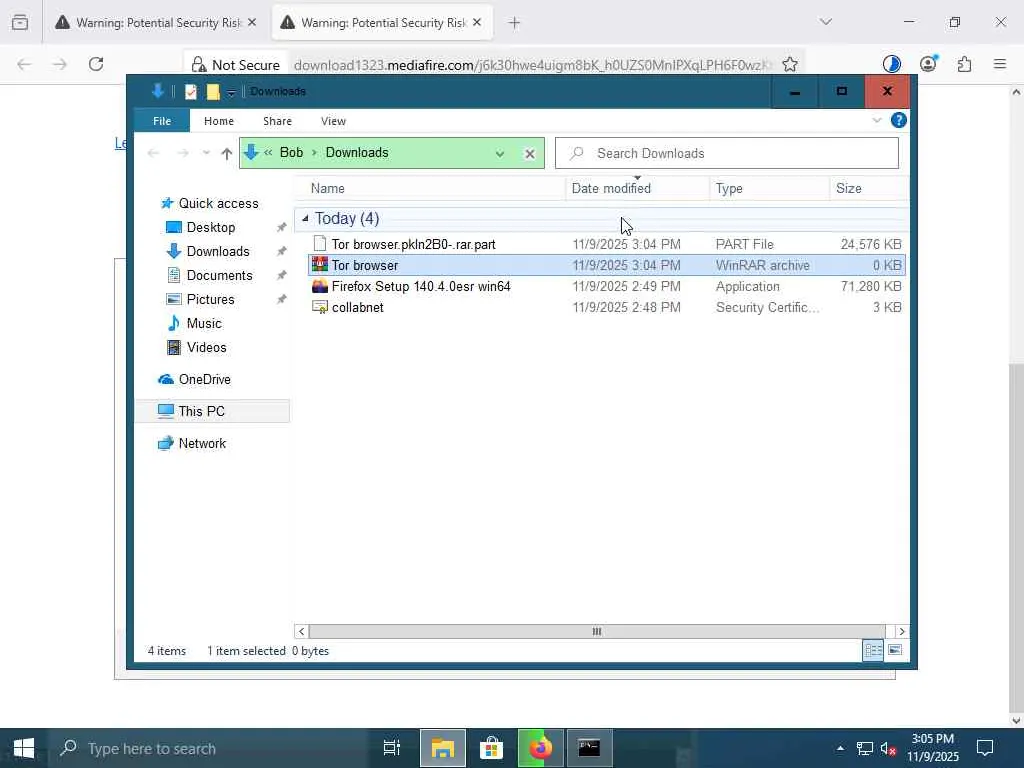Switch to Large icons view layout button
The image size is (1024, 768).
coord(895,650)
